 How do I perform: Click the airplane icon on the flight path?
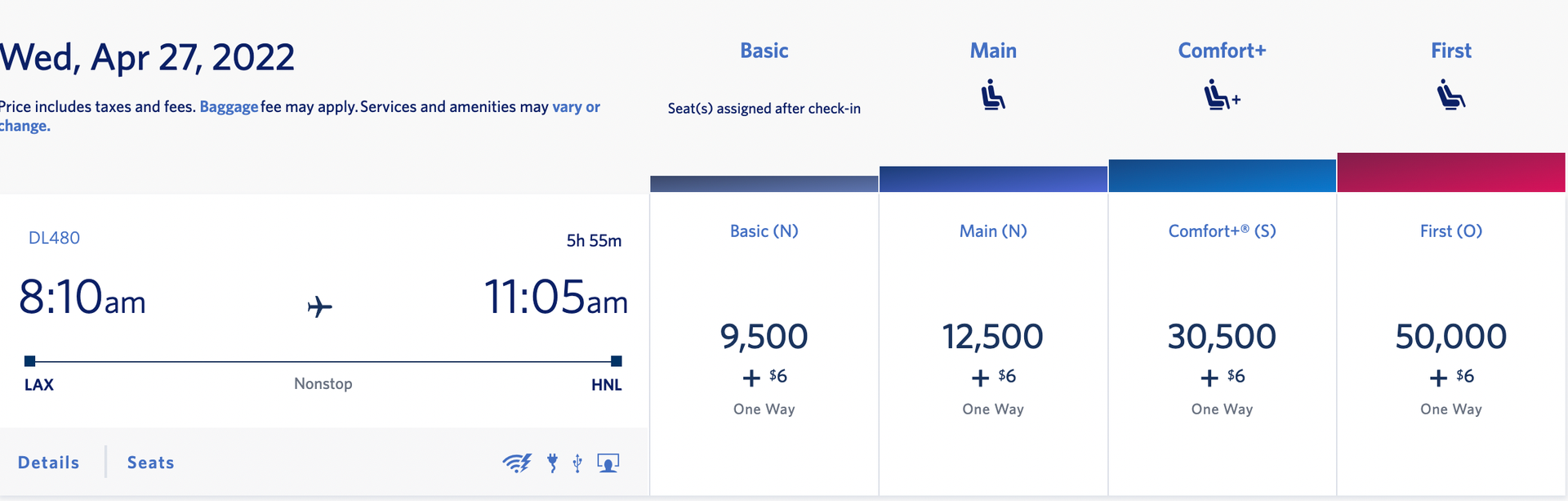320,306
